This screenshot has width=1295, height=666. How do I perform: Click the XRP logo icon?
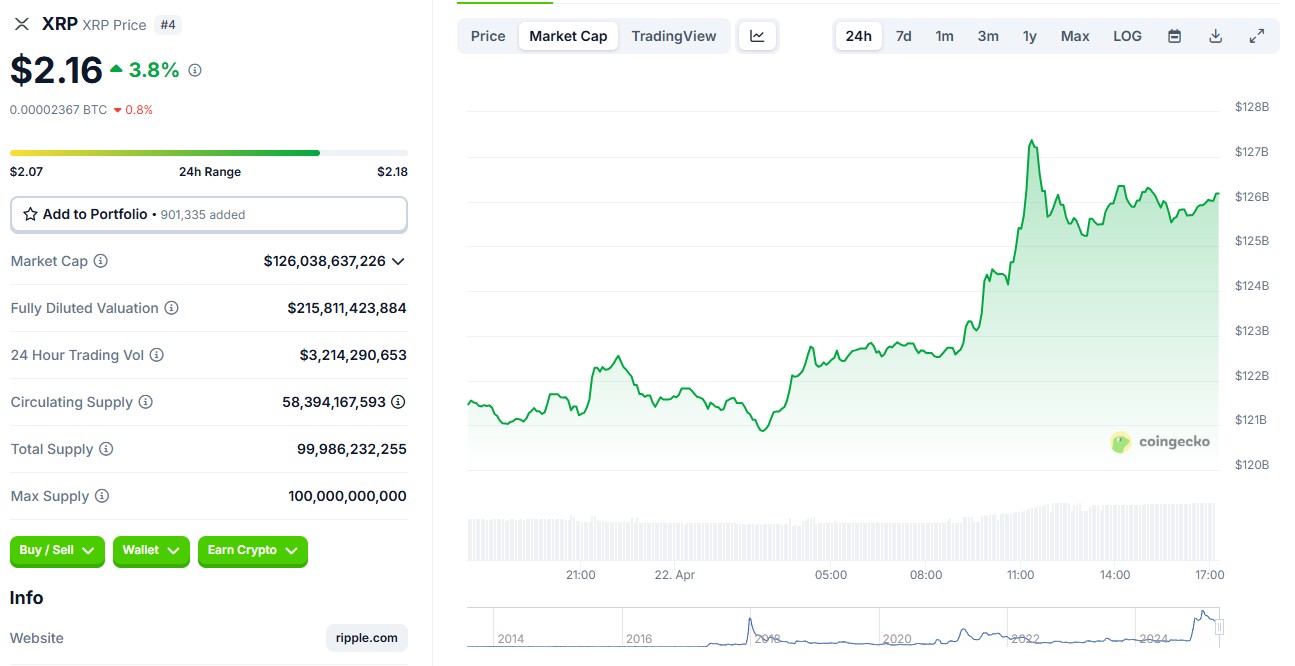21,24
